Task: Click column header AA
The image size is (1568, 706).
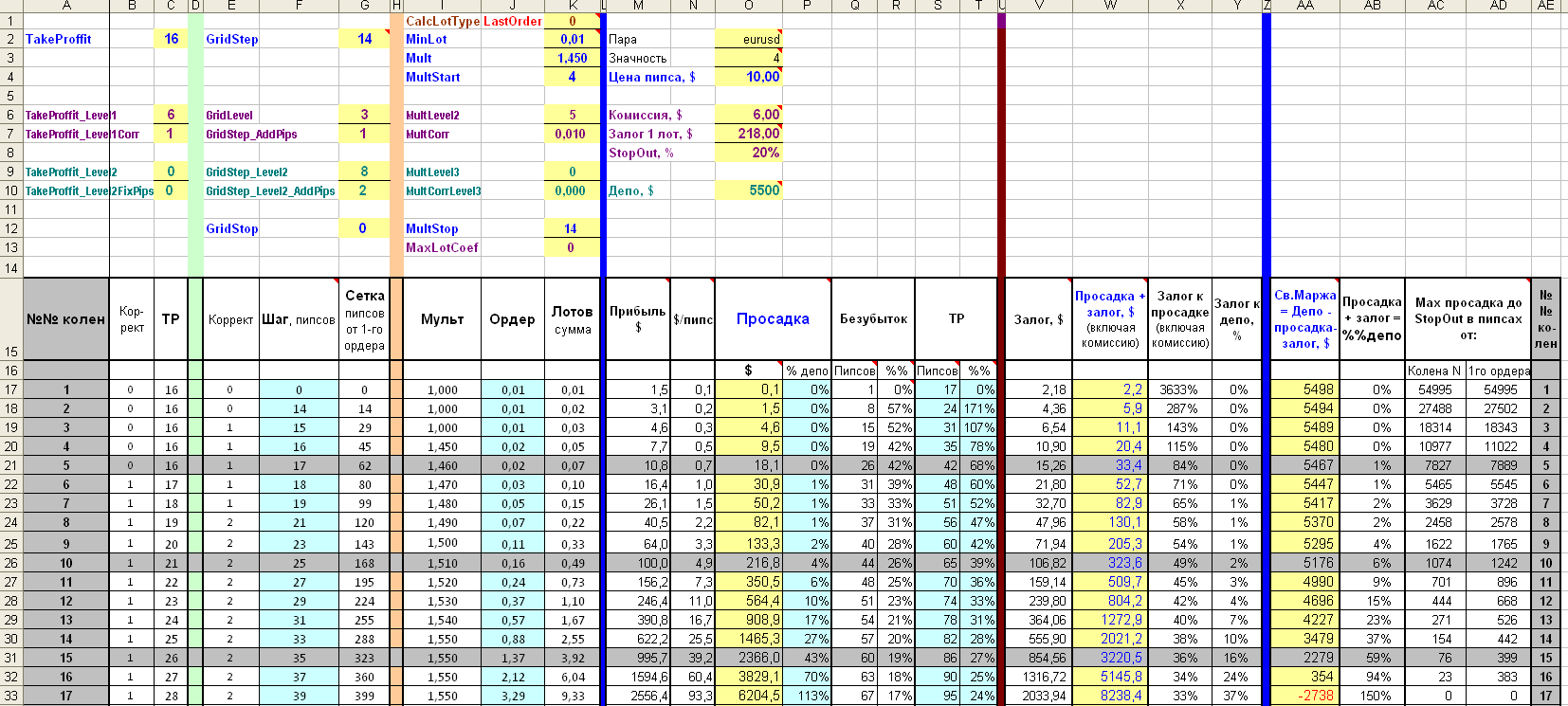Action: click(1305, 6)
